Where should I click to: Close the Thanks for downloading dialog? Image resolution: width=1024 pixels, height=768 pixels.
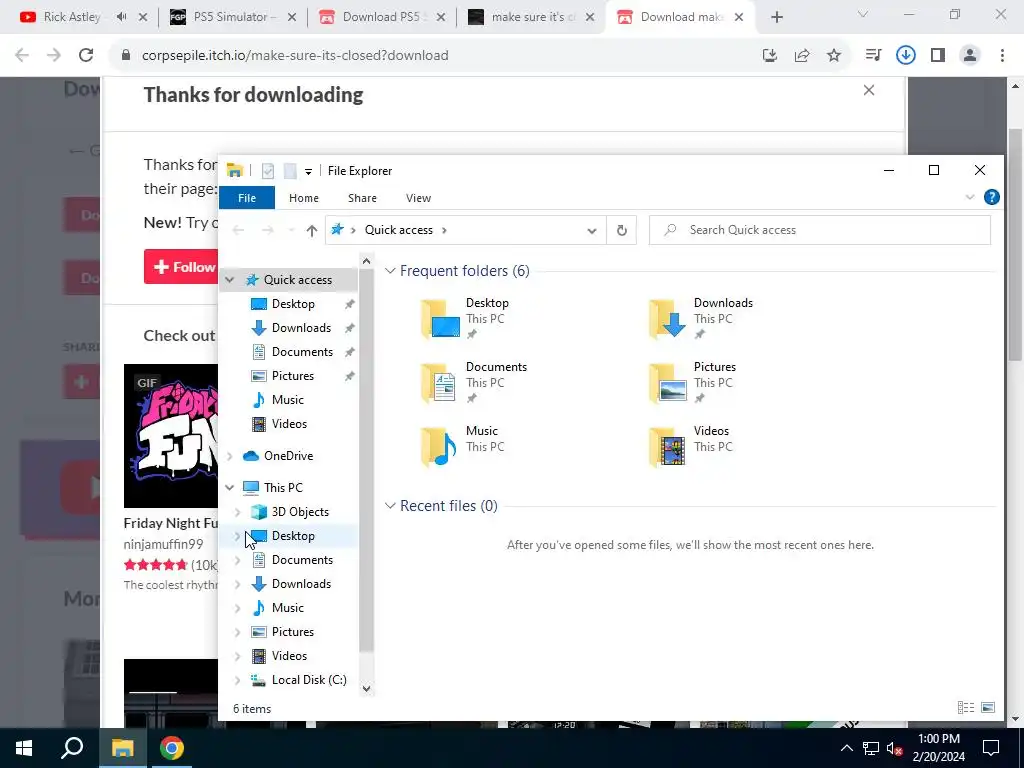click(x=869, y=90)
